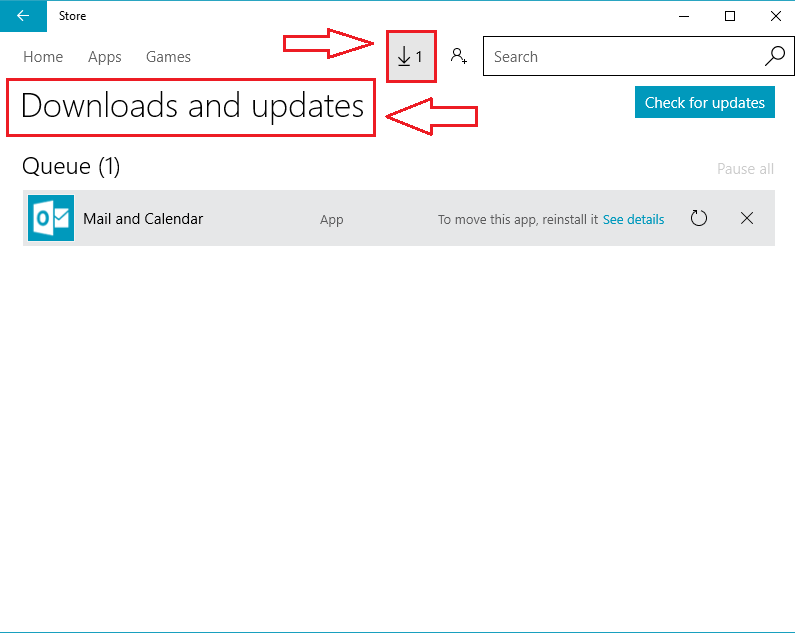795x633 pixels.
Task: Go back using the Store back arrow
Action: [23, 16]
